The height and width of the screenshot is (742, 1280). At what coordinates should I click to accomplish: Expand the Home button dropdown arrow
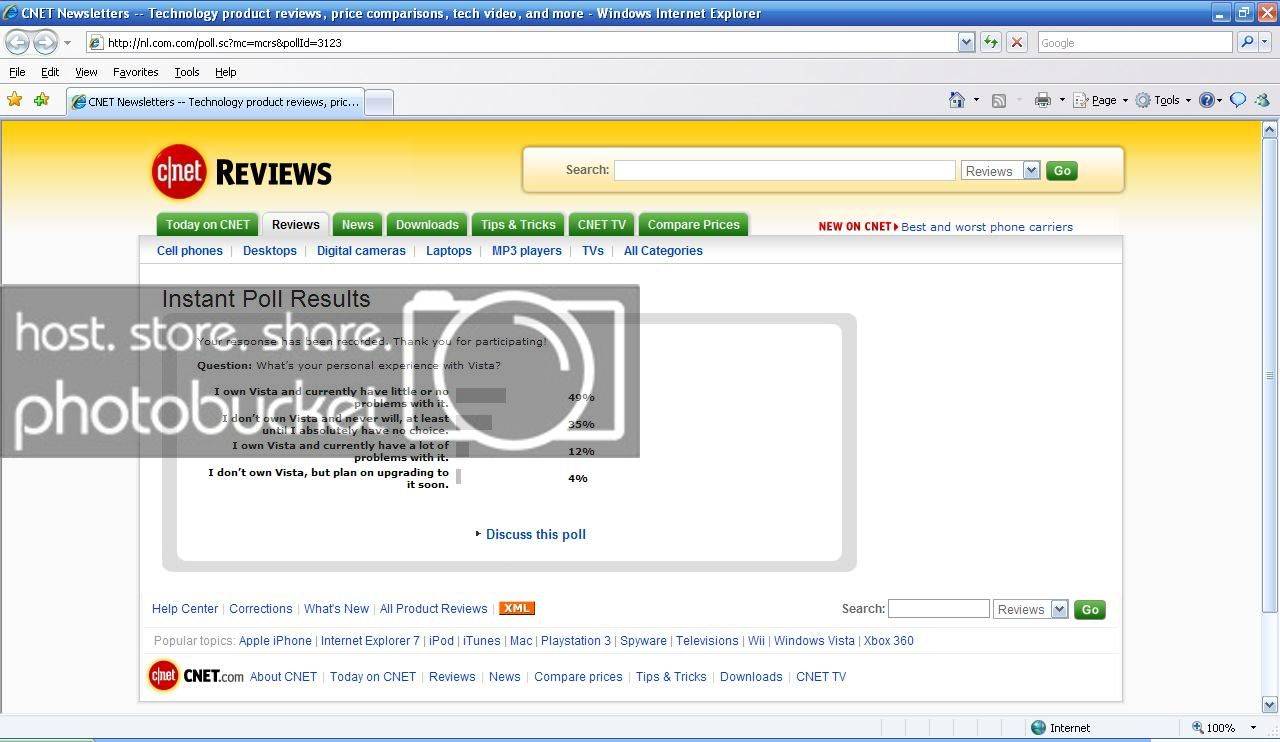click(x=976, y=100)
